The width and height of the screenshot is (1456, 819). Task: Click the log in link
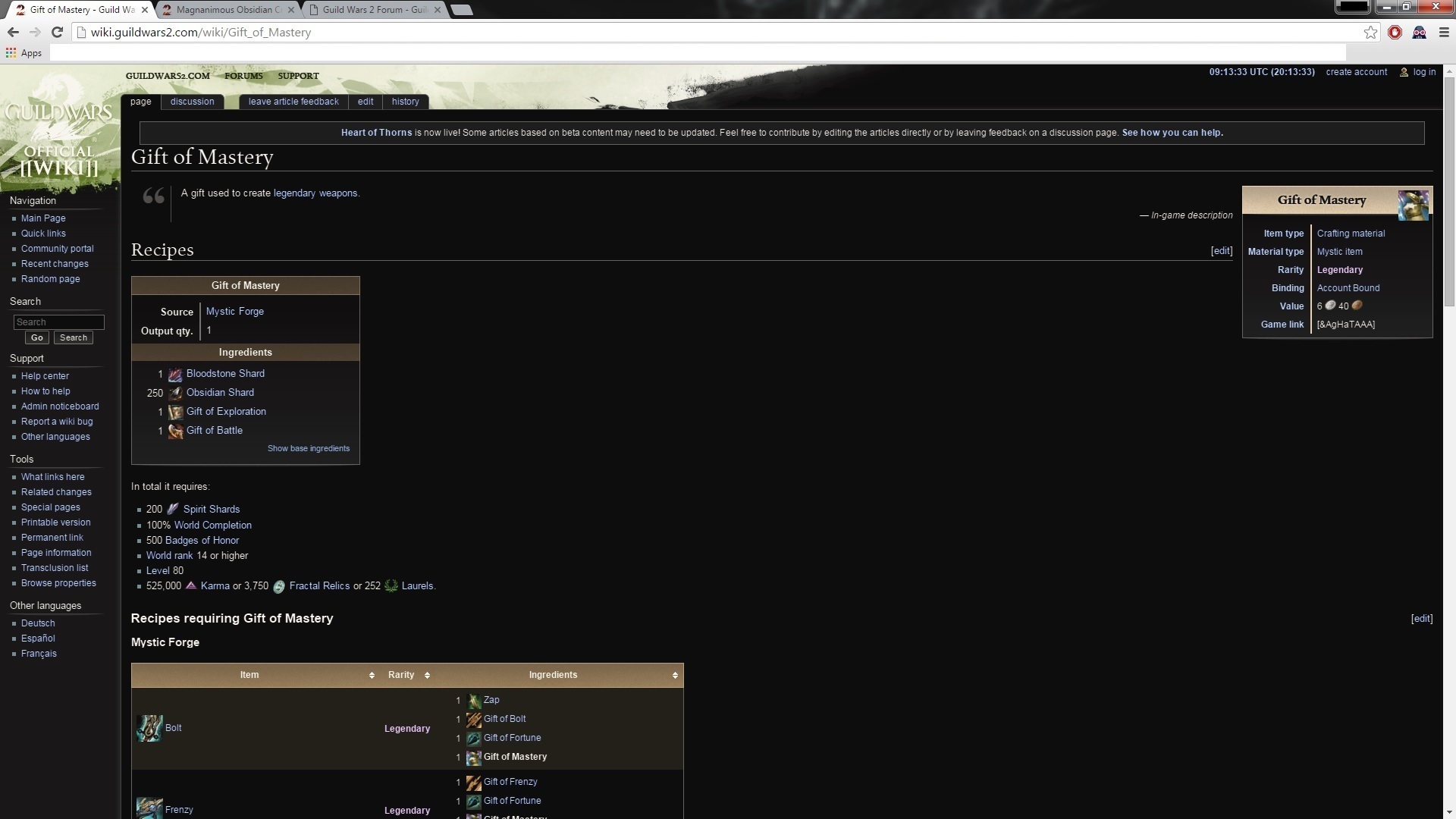click(1424, 72)
